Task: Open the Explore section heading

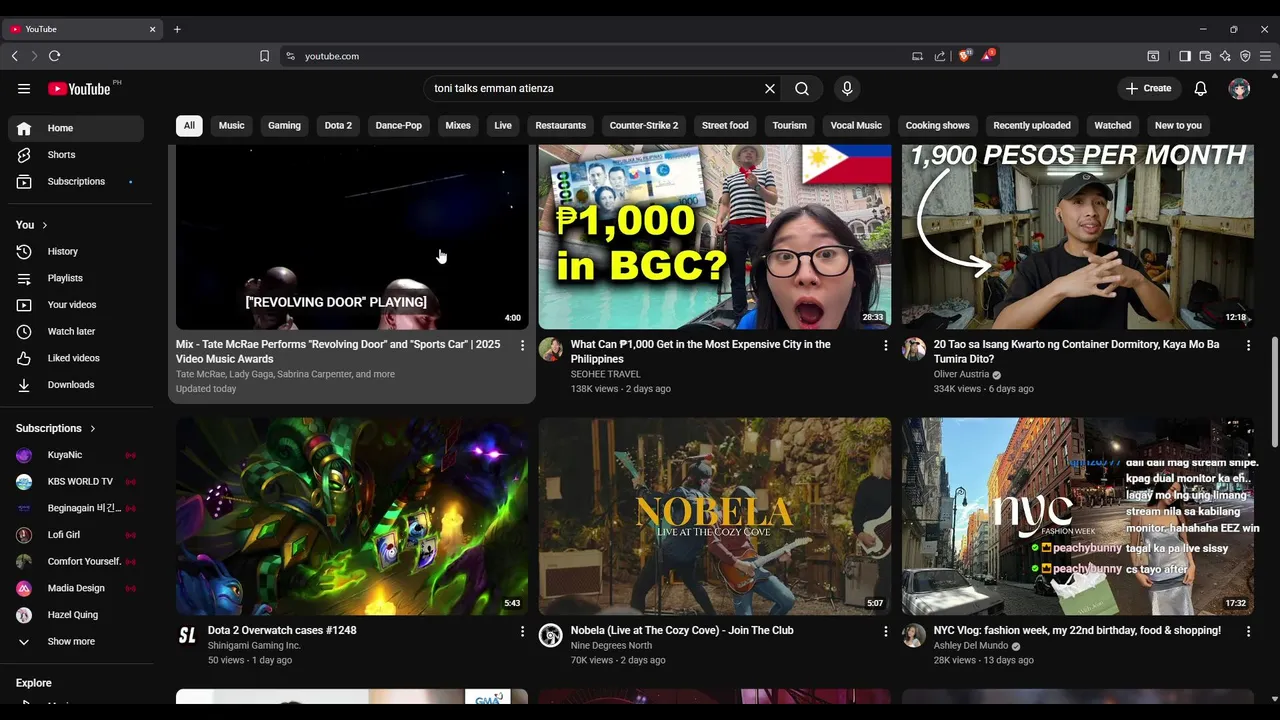Action: point(34,683)
